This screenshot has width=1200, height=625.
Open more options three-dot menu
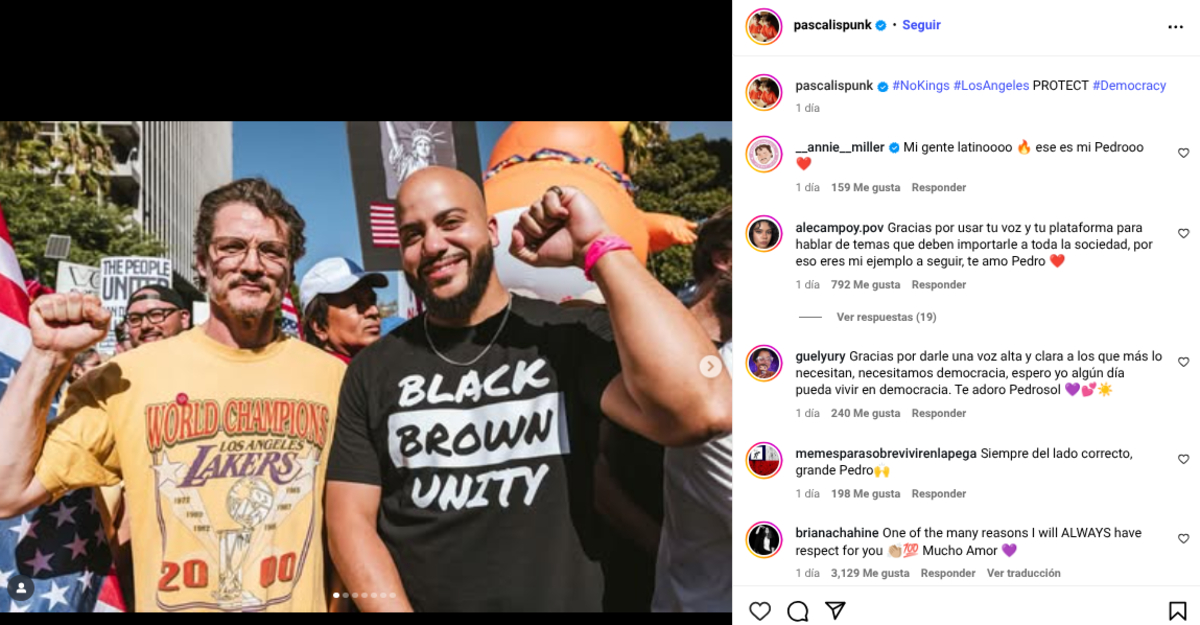1176,27
